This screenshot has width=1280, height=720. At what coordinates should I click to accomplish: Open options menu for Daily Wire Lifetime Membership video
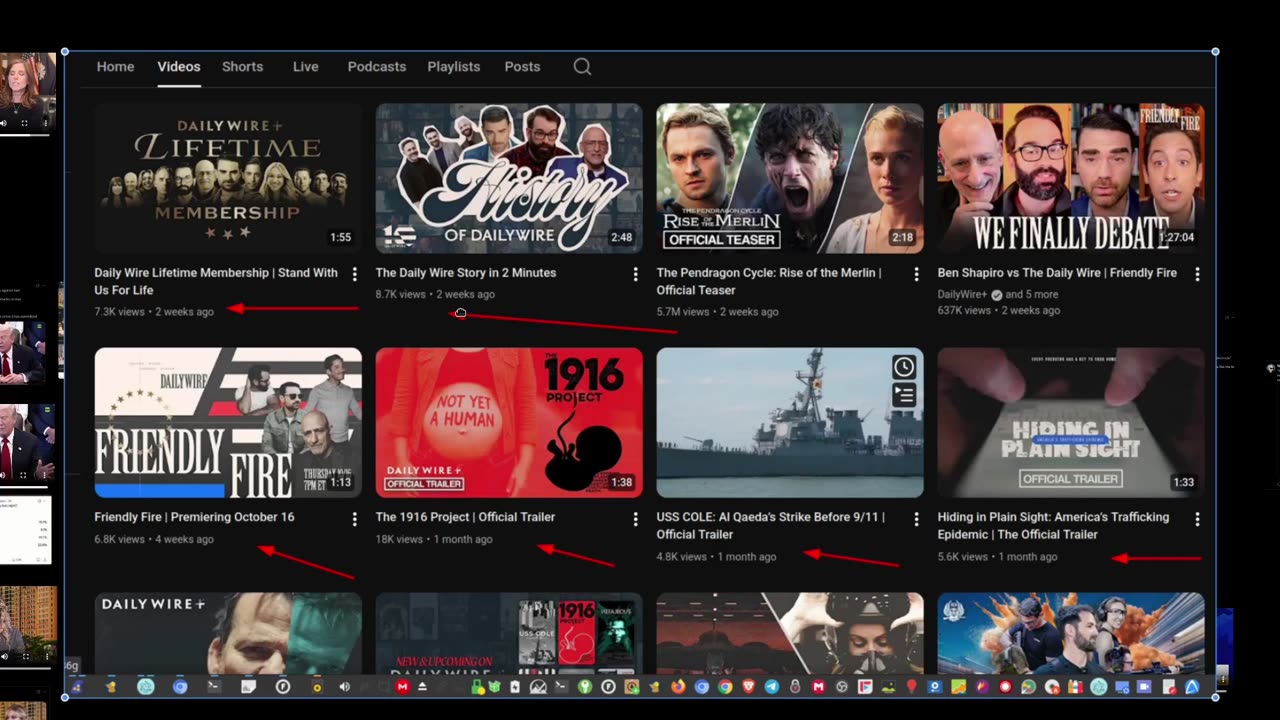tap(354, 274)
